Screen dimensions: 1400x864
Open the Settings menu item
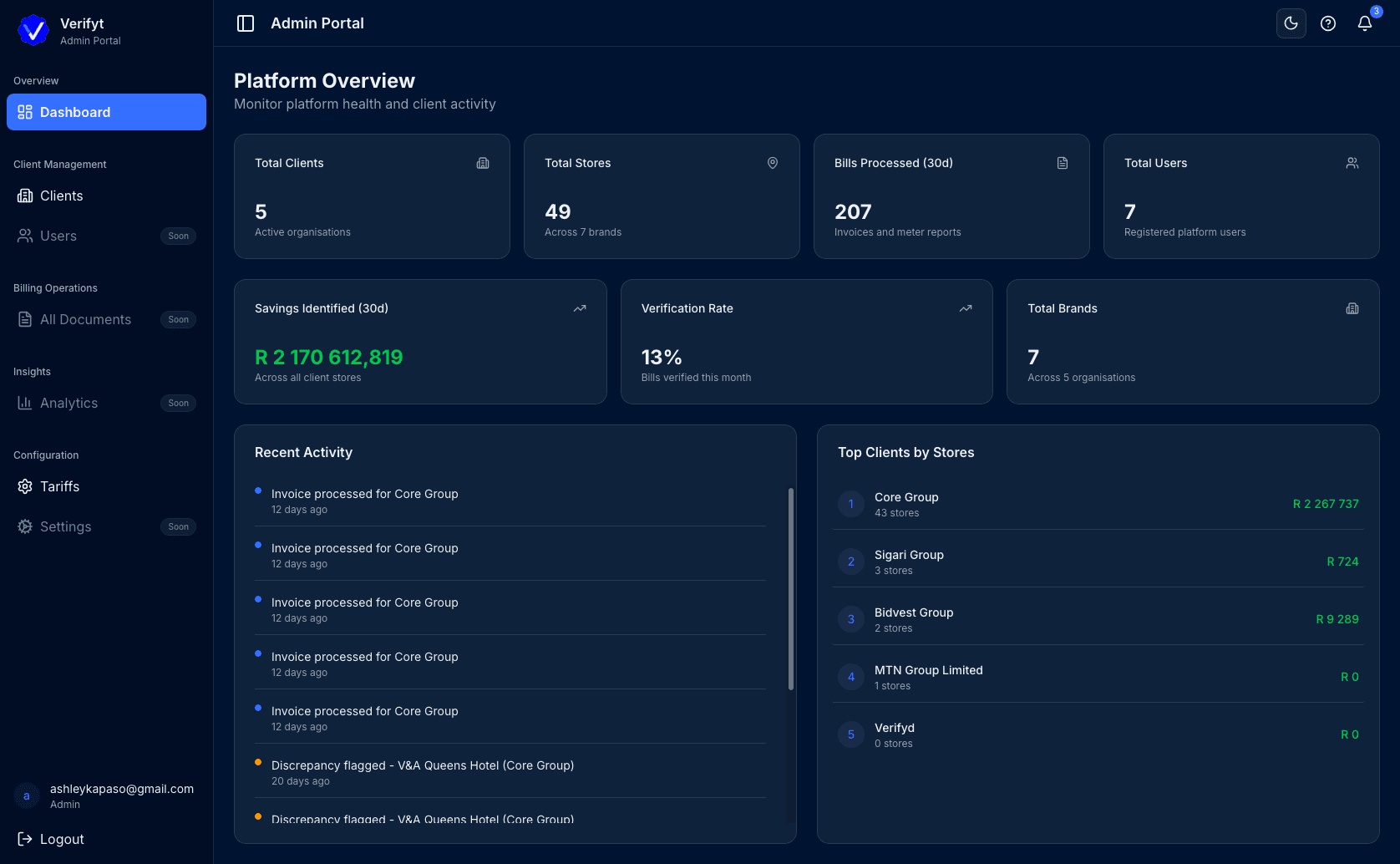pos(106,526)
